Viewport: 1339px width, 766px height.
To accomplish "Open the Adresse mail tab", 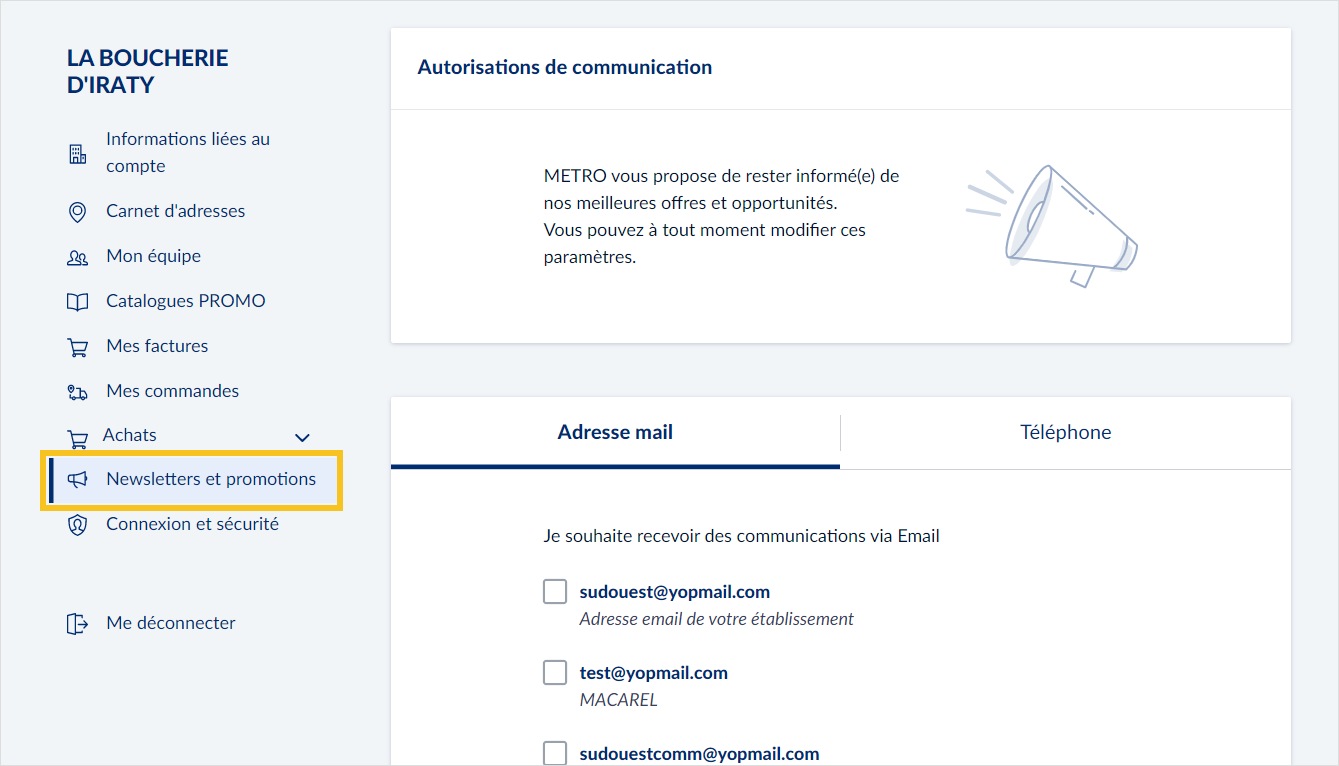I will (615, 431).
